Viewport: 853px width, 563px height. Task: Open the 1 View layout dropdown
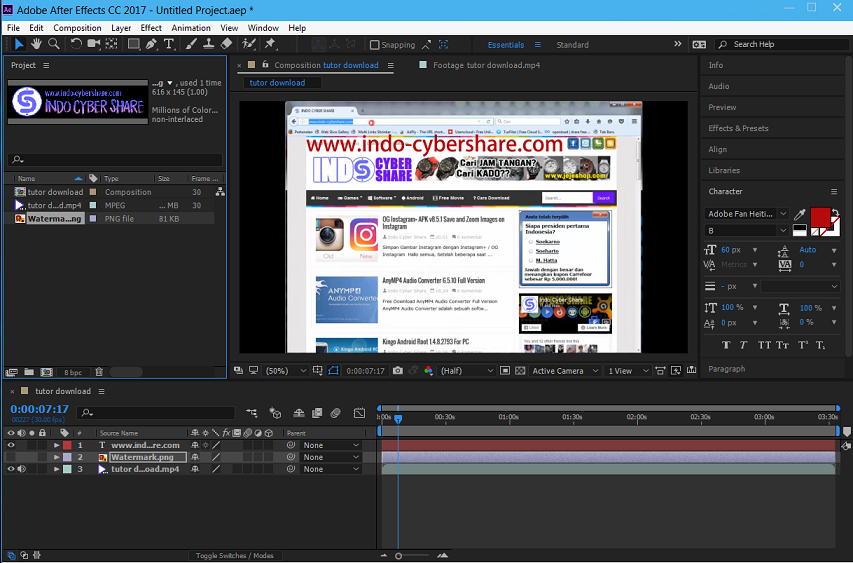click(x=628, y=370)
